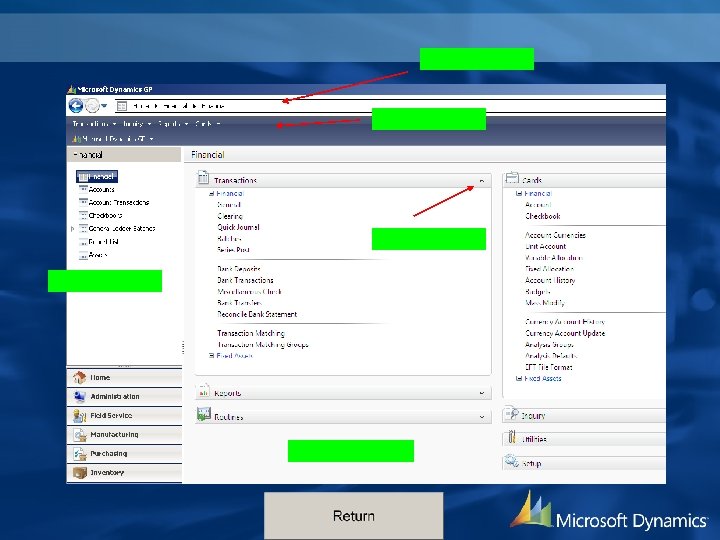Click the Account Transactions list icon

(x=83, y=202)
